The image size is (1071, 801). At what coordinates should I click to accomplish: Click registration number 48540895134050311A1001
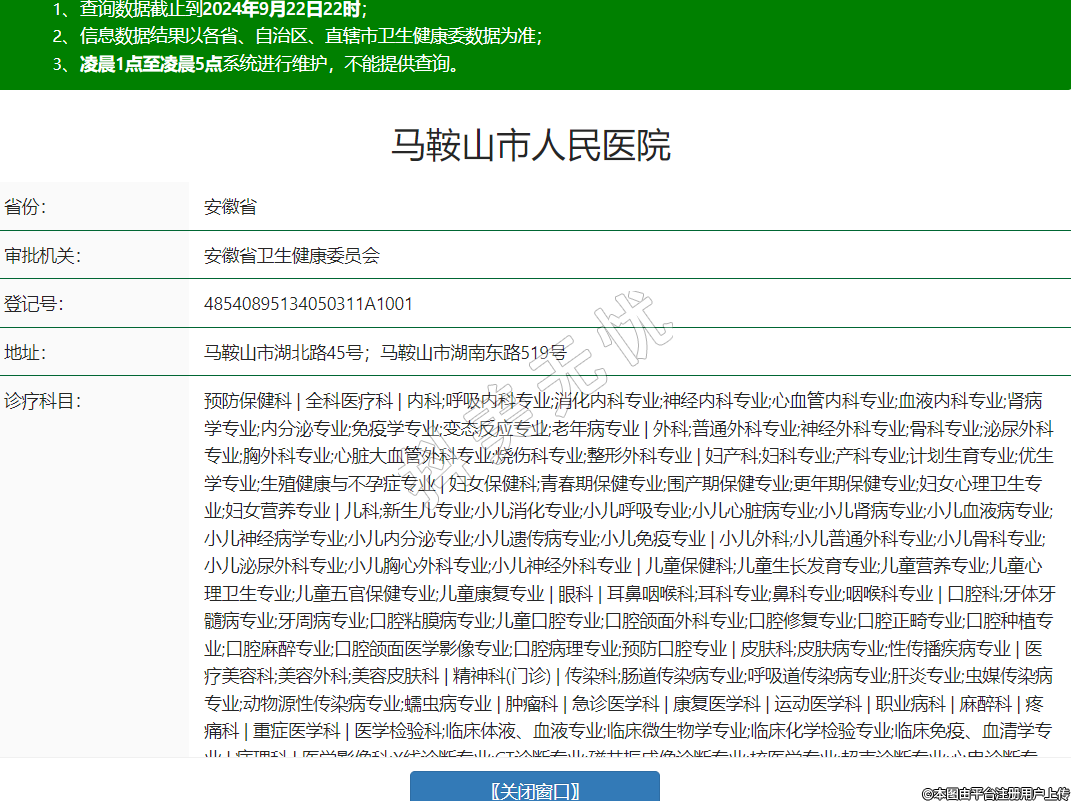pyautogui.click(x=308, y=303)
